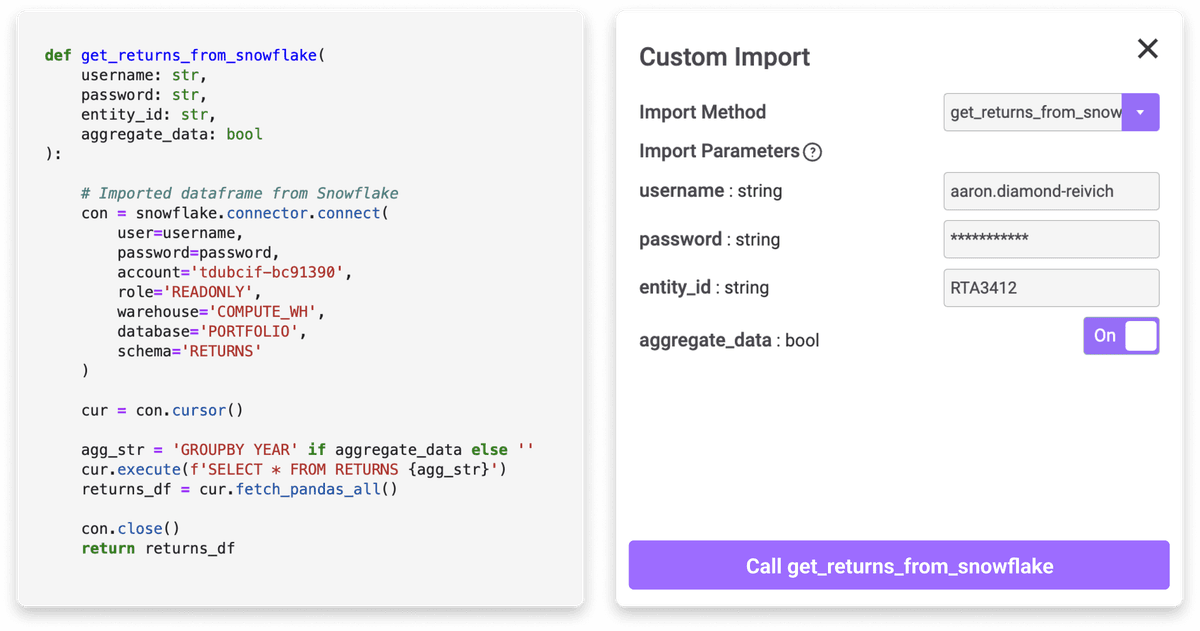
Task: Click the entity_id field showing RTA3412
Action: (x=1051, y=288)
